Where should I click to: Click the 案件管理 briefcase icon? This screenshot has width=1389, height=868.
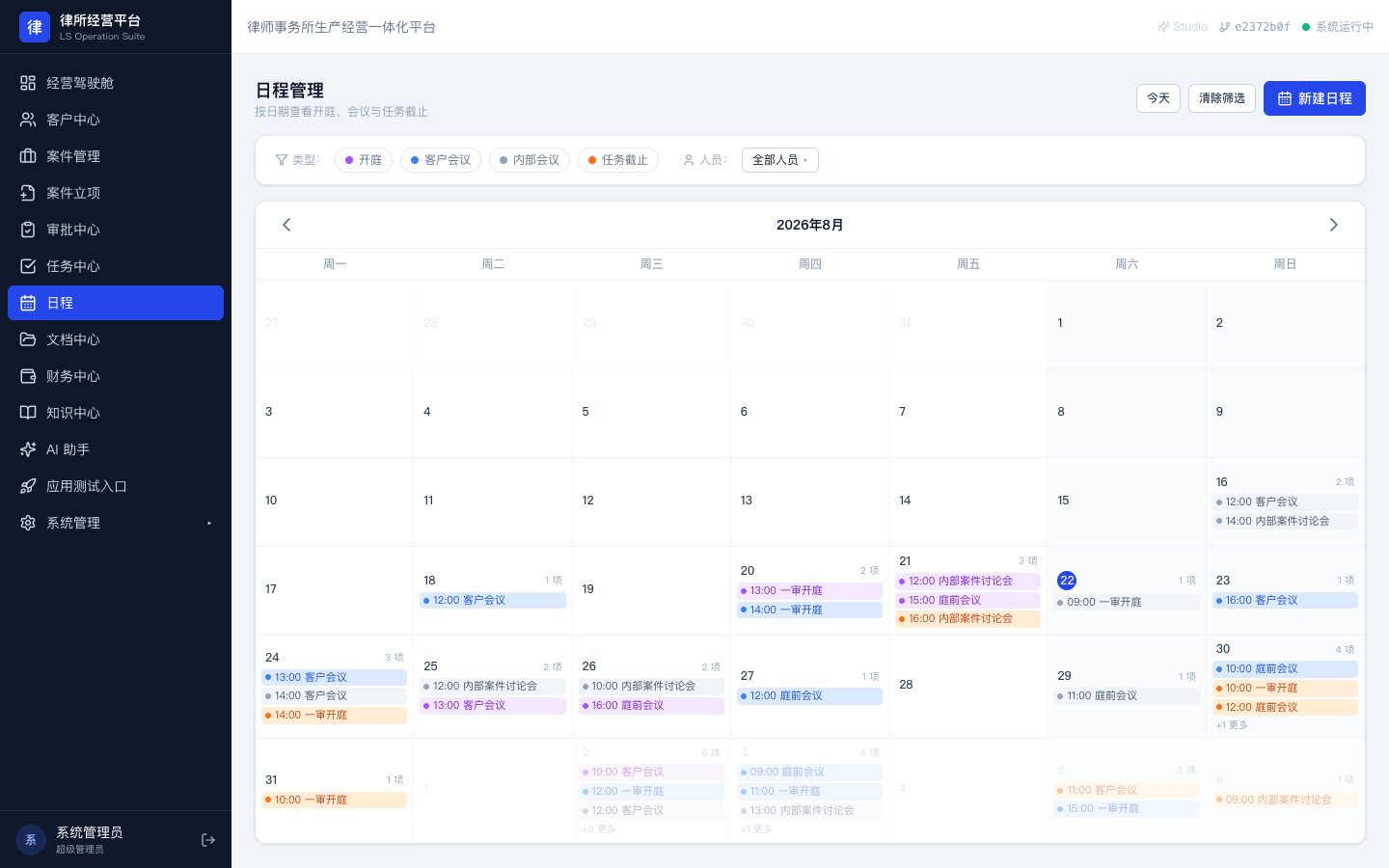pyautogui.click(x=28, y=156)
